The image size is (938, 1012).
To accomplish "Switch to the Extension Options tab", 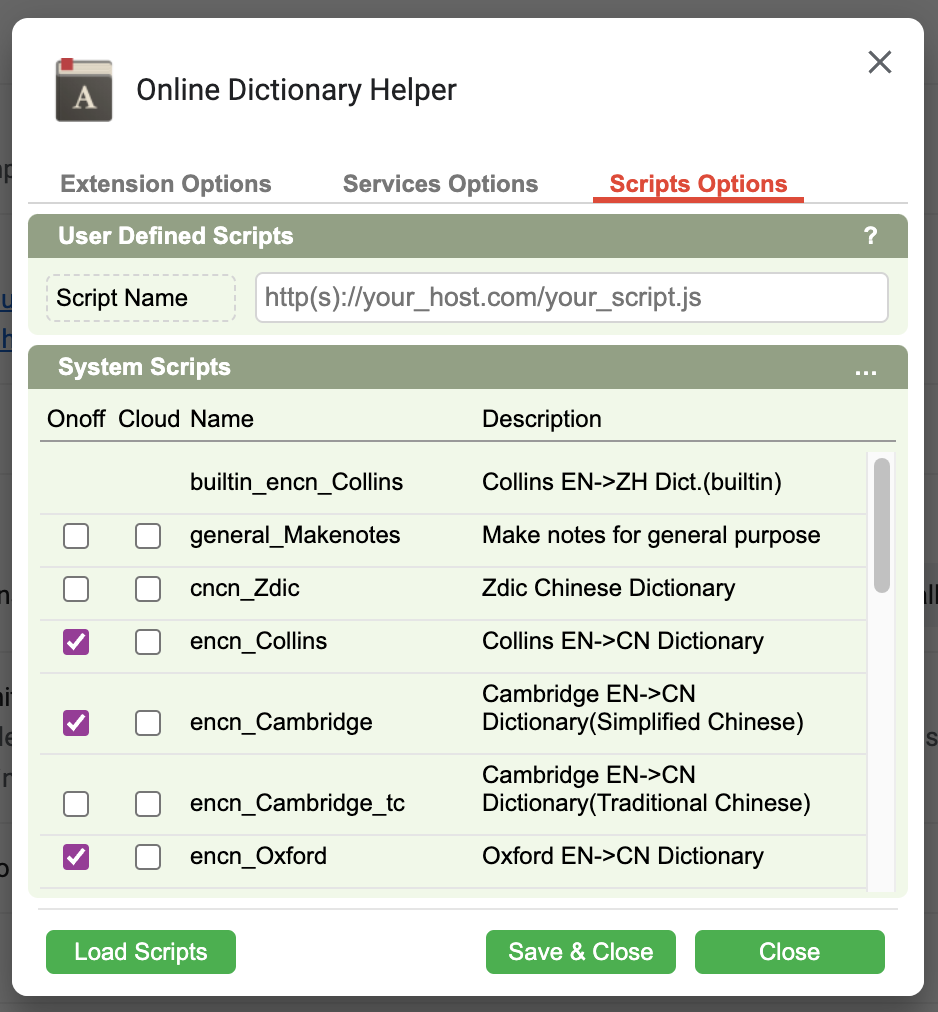I will [166, 184].
